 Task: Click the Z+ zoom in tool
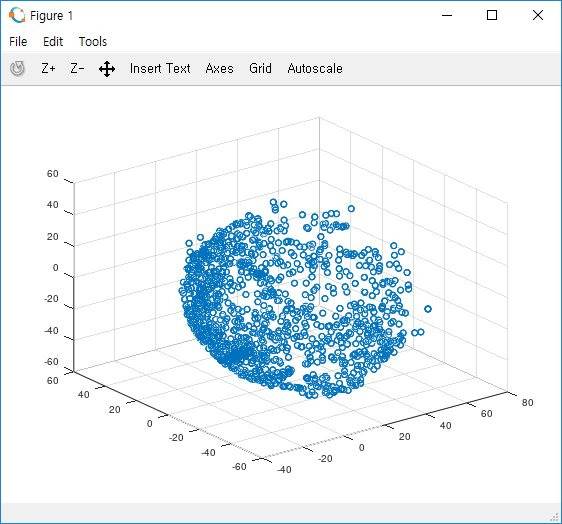click(48, 68)
